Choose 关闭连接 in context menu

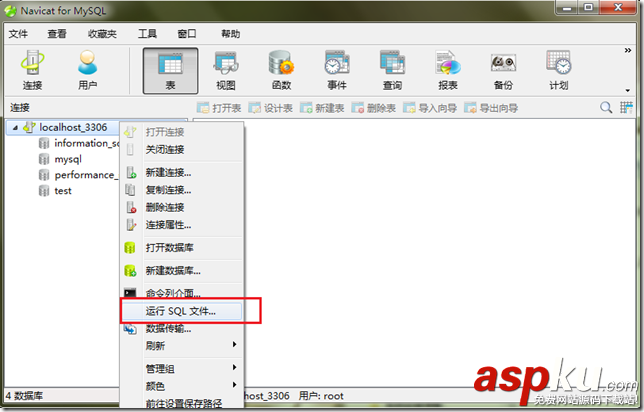(x=182, y=150)
